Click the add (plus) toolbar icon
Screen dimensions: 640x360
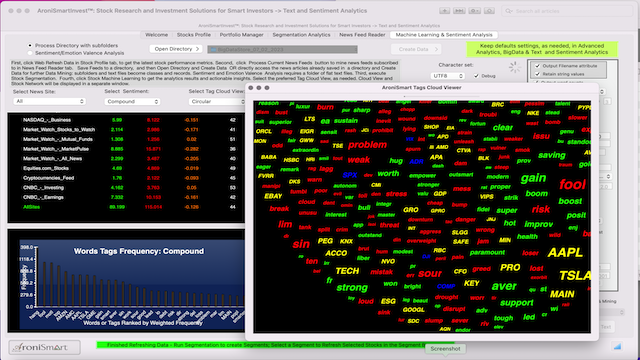pos(444,11)
